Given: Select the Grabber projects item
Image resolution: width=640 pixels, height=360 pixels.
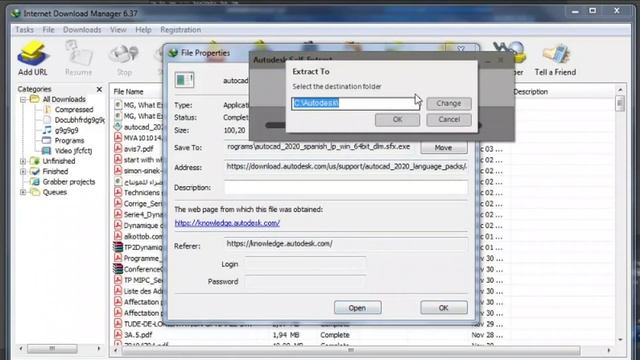Looking at the screenshot, I should (69, 182).
